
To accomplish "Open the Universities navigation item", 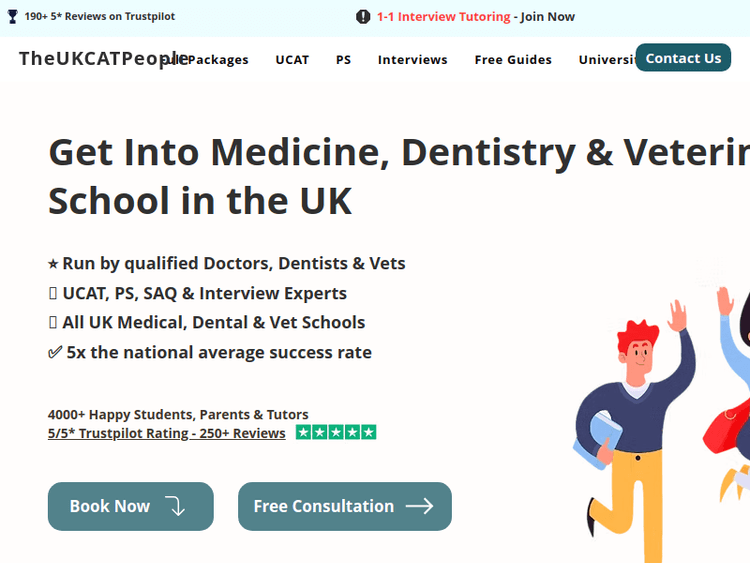I will point(606,60).
